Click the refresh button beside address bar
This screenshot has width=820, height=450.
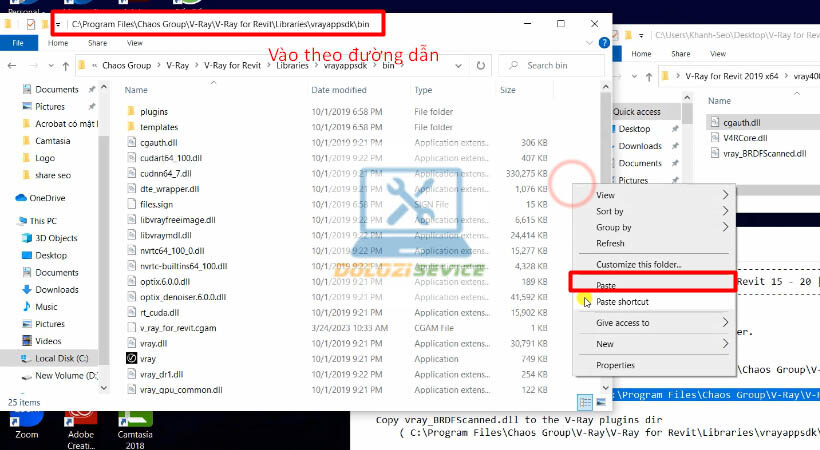click(482, 66)
